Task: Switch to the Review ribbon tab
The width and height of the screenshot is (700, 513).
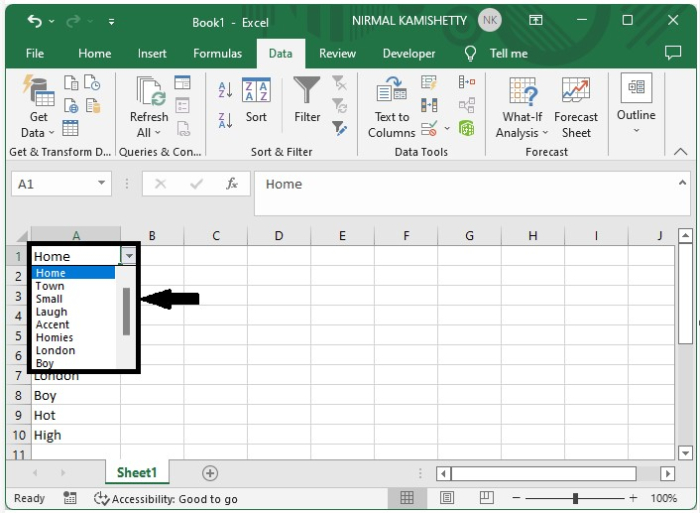Action: click(x=338, y=54)
